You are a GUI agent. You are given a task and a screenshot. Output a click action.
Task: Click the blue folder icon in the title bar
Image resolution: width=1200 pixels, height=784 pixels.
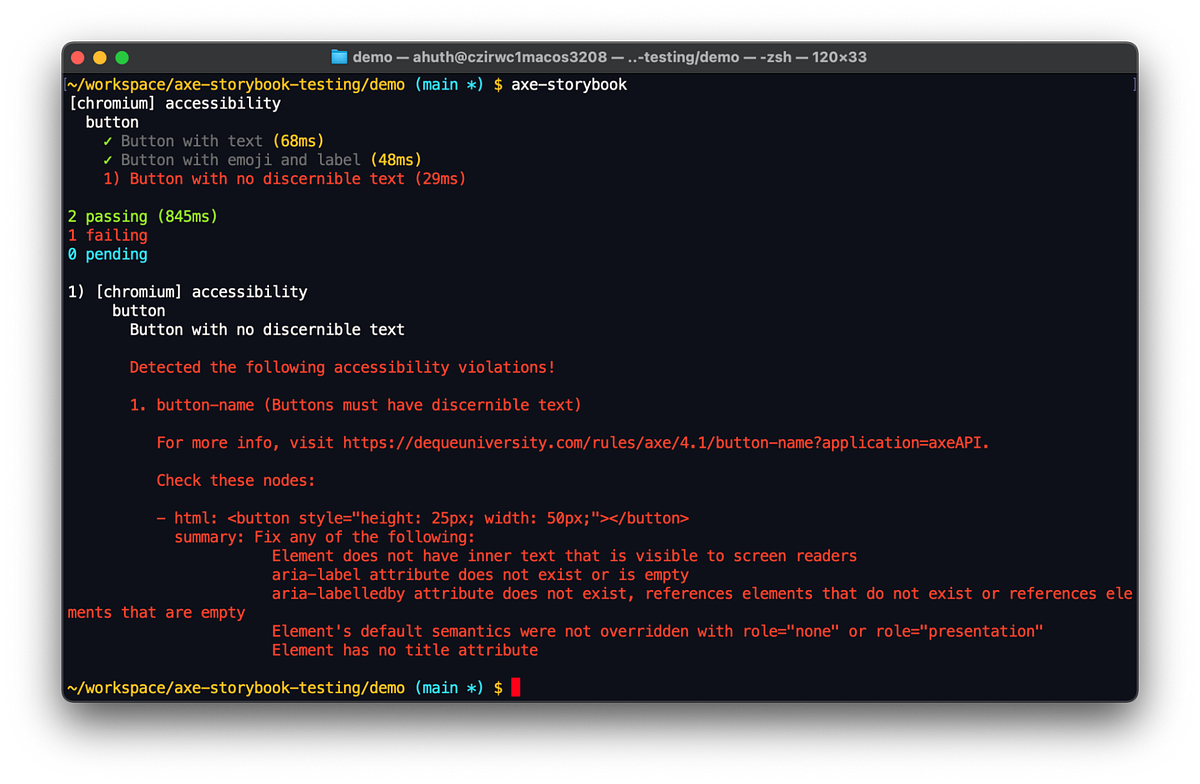click(x=340, y=57)
